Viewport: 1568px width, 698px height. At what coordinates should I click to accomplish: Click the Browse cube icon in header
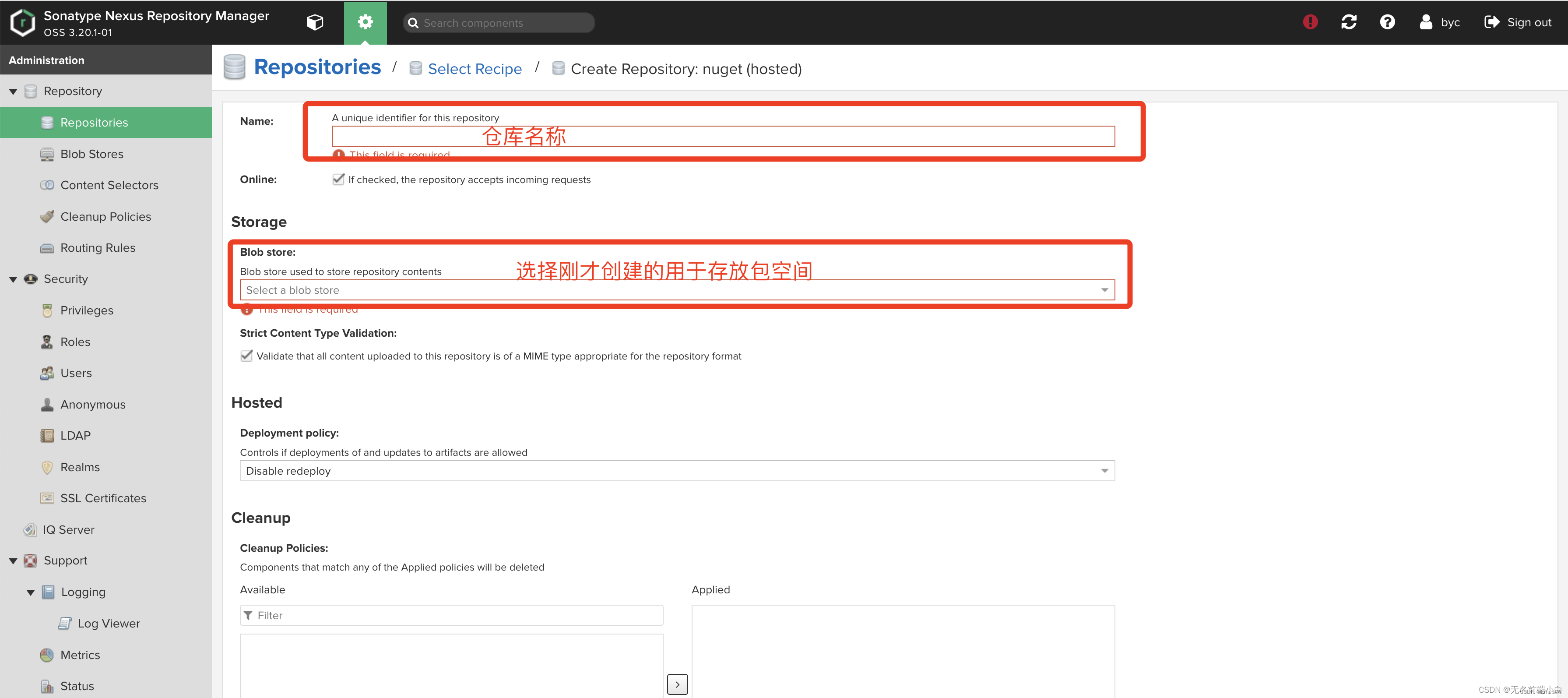315,22
